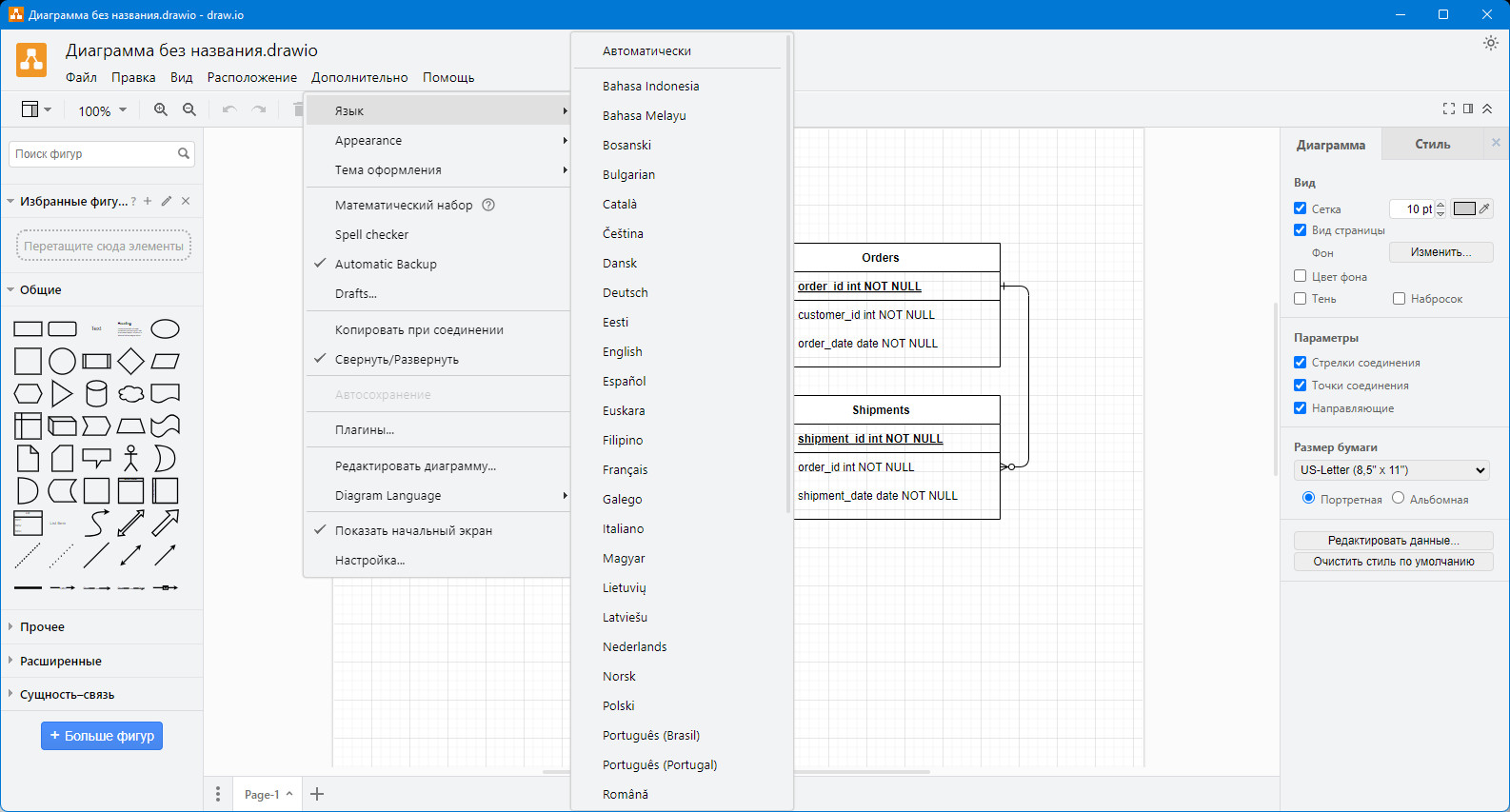This screenshot has height=812, width=1510.
Task: Expand the Расширенные shapes section
Action: pos(102,661)
